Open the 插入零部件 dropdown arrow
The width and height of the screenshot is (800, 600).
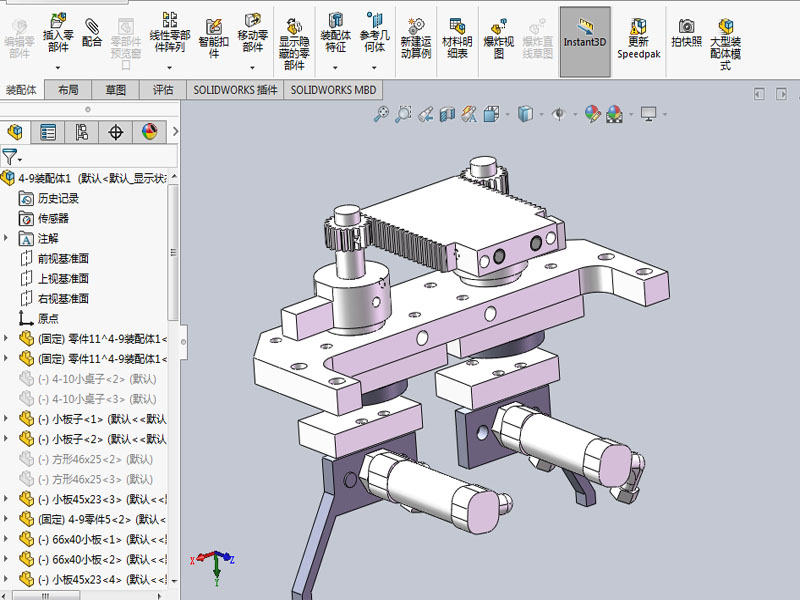pyautogui.click(x=58, y=68)
